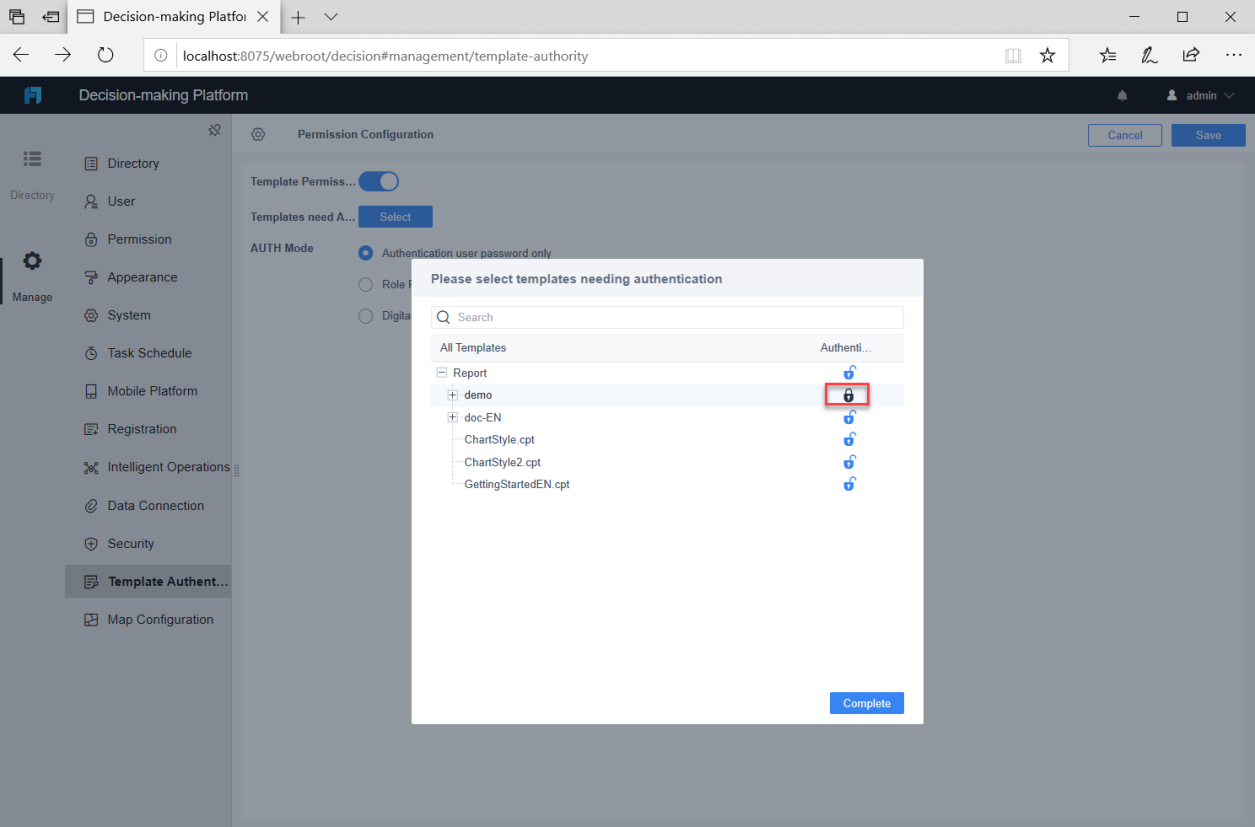Unlock authentication for ChartStyle.cpt

pyautogui.click(x=848, y=439)
